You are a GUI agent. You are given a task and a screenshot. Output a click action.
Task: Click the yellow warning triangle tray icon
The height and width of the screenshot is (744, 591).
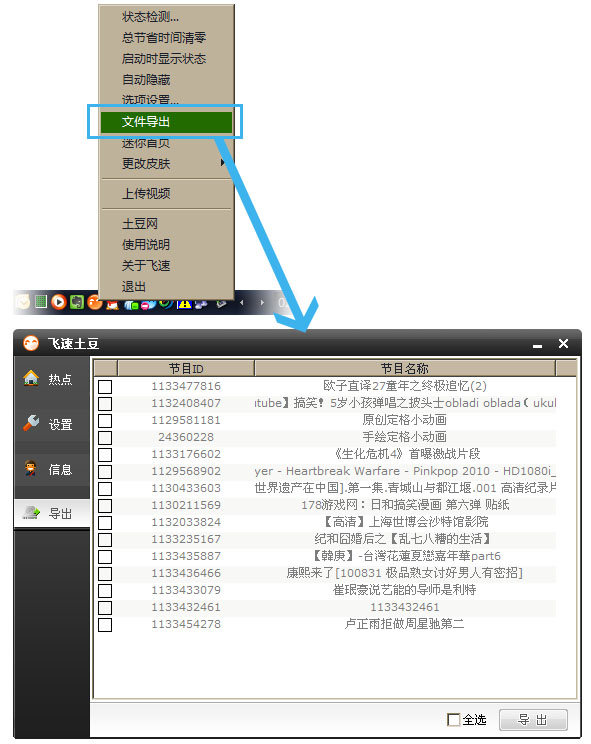tap(184, 304)
